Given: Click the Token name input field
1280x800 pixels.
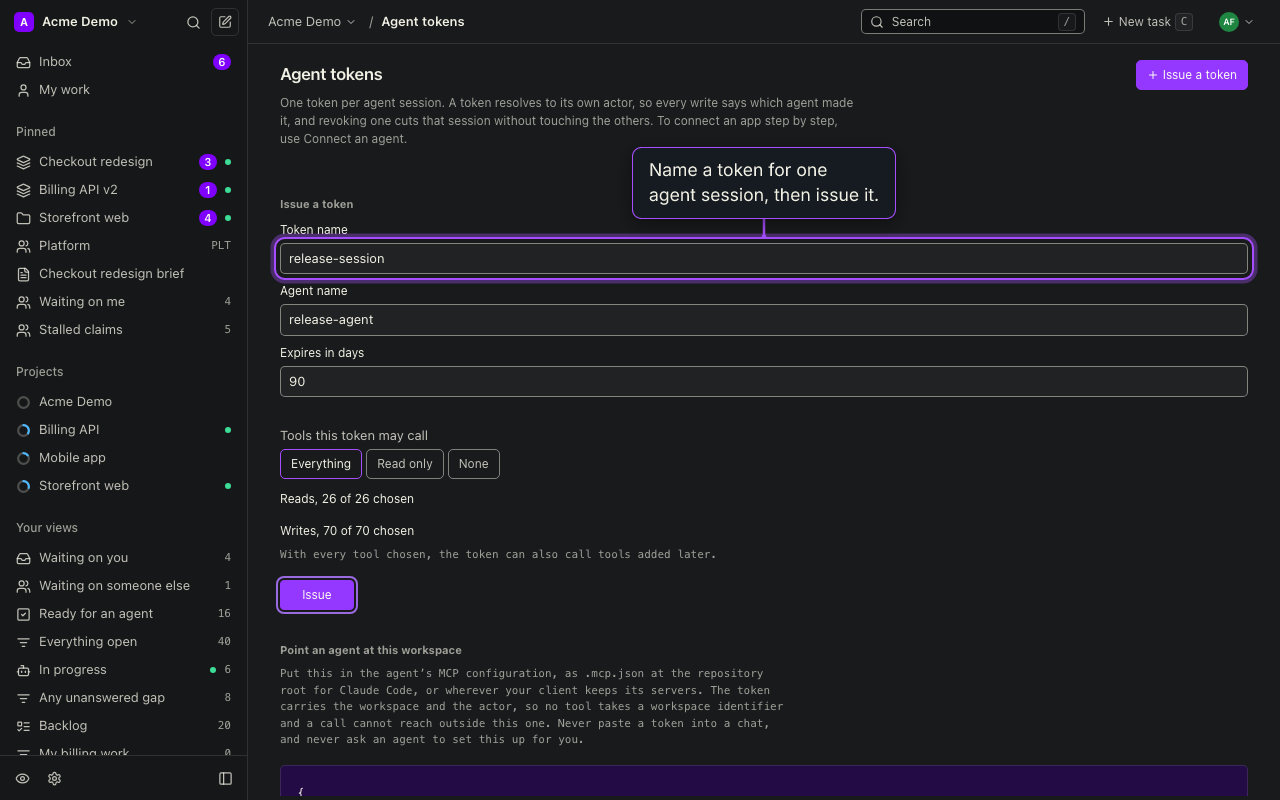Looking at the screenshot, I should tap(764, 258).
